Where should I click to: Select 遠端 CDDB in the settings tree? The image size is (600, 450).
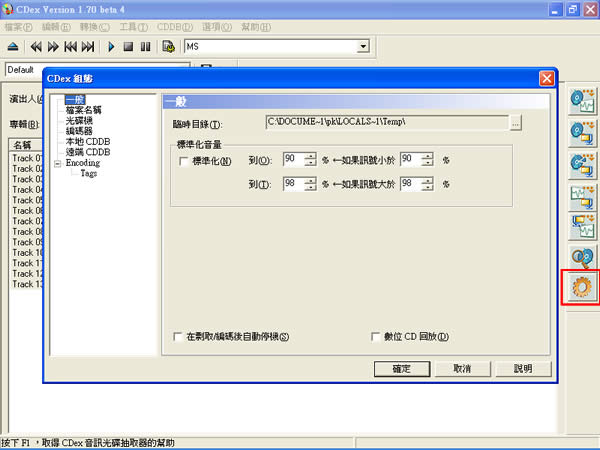point(88,152)
